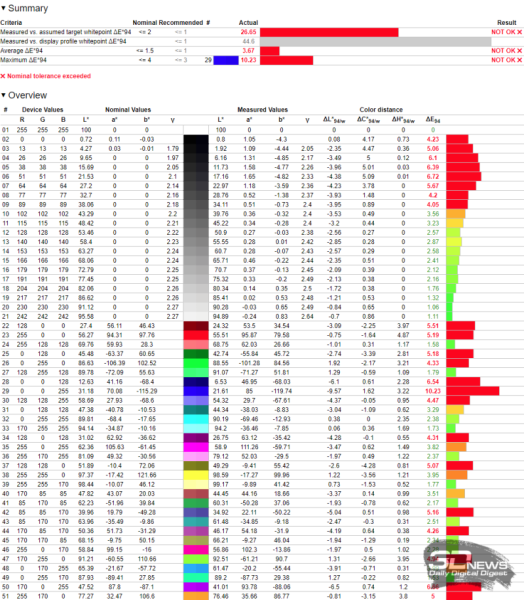Collapse the Overview section triangle
524x600 pixels.
[x=3, y=95]
